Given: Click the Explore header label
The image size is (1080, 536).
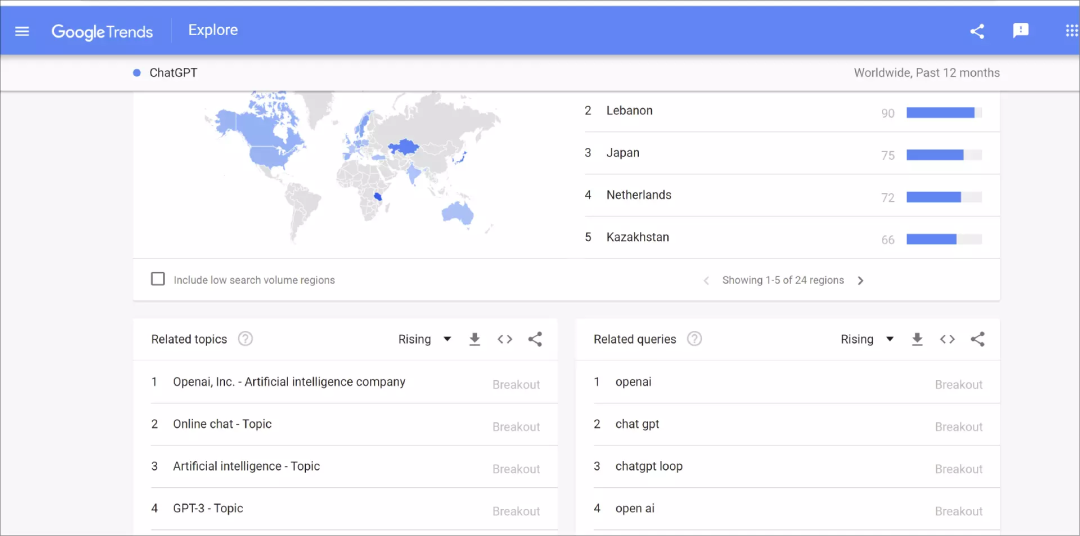Looking at the screenshot, I should [x=213, y=30].
